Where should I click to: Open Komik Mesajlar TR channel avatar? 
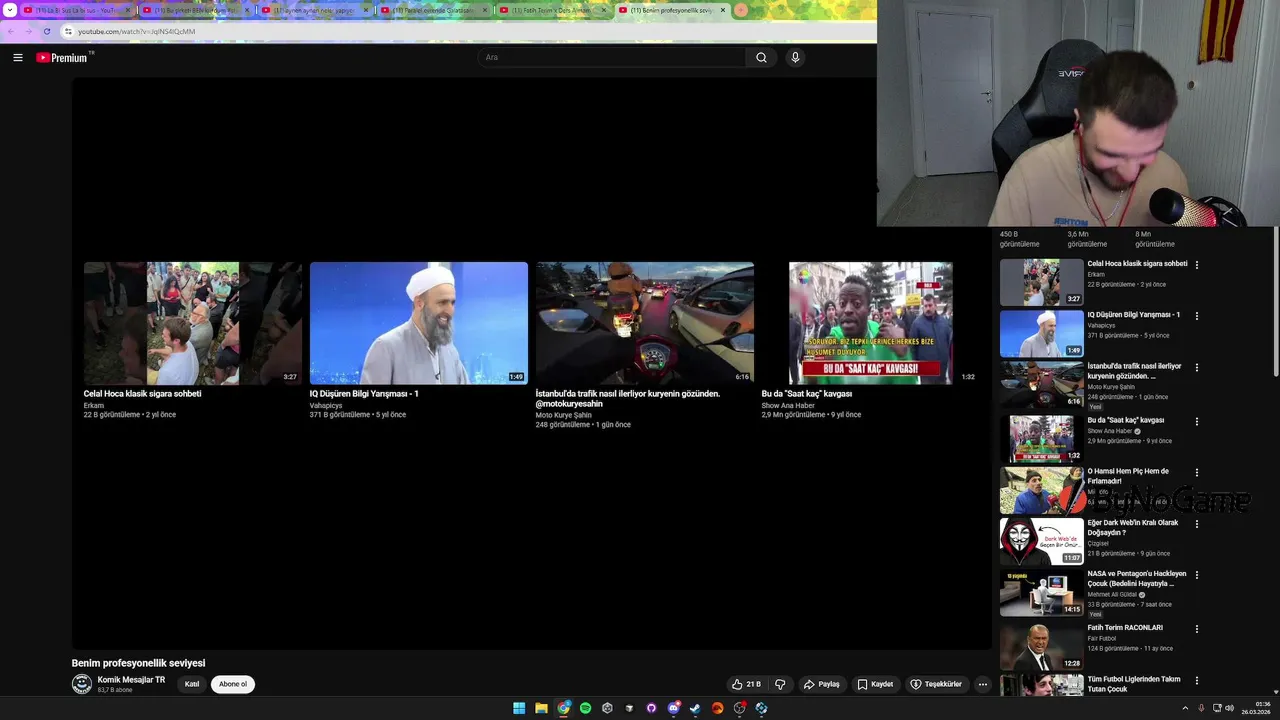[82, 684]
